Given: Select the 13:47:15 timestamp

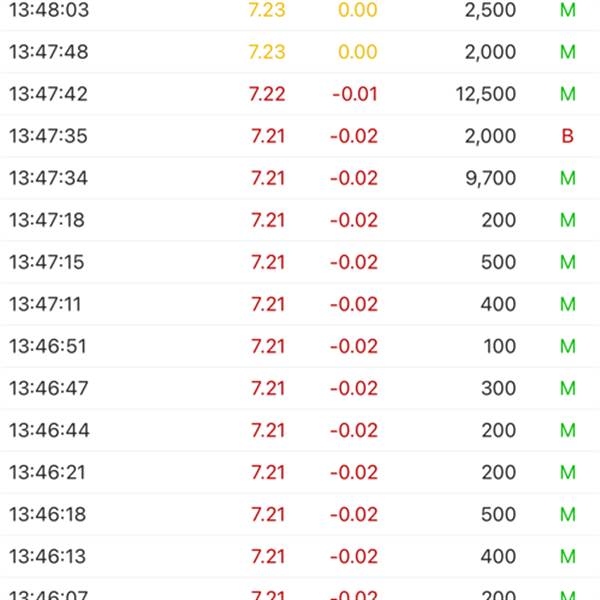Looking at the screenshot, I should pyautogui.click(x=46, y=262).
